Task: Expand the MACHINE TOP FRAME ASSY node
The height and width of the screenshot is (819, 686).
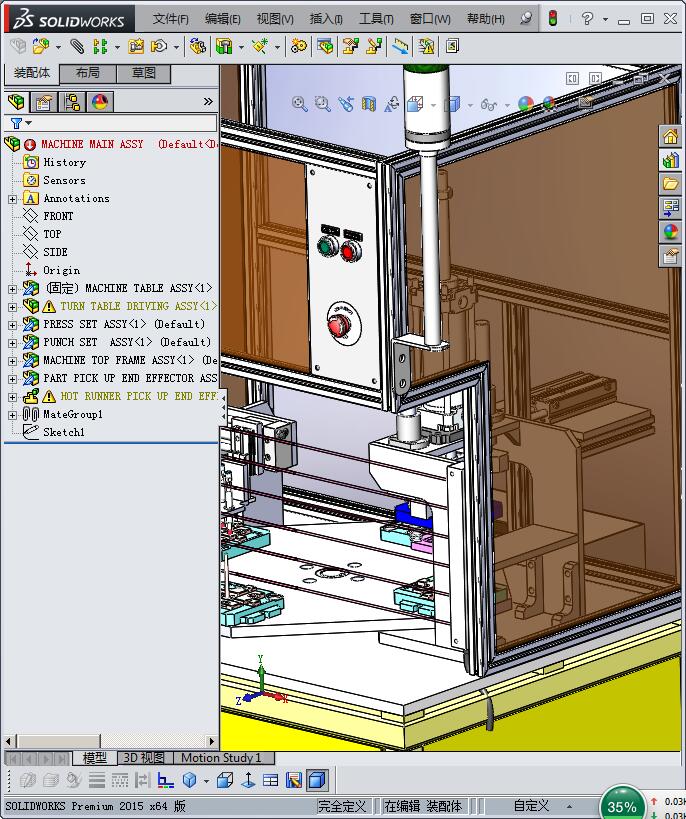Action: click(13, 361)
